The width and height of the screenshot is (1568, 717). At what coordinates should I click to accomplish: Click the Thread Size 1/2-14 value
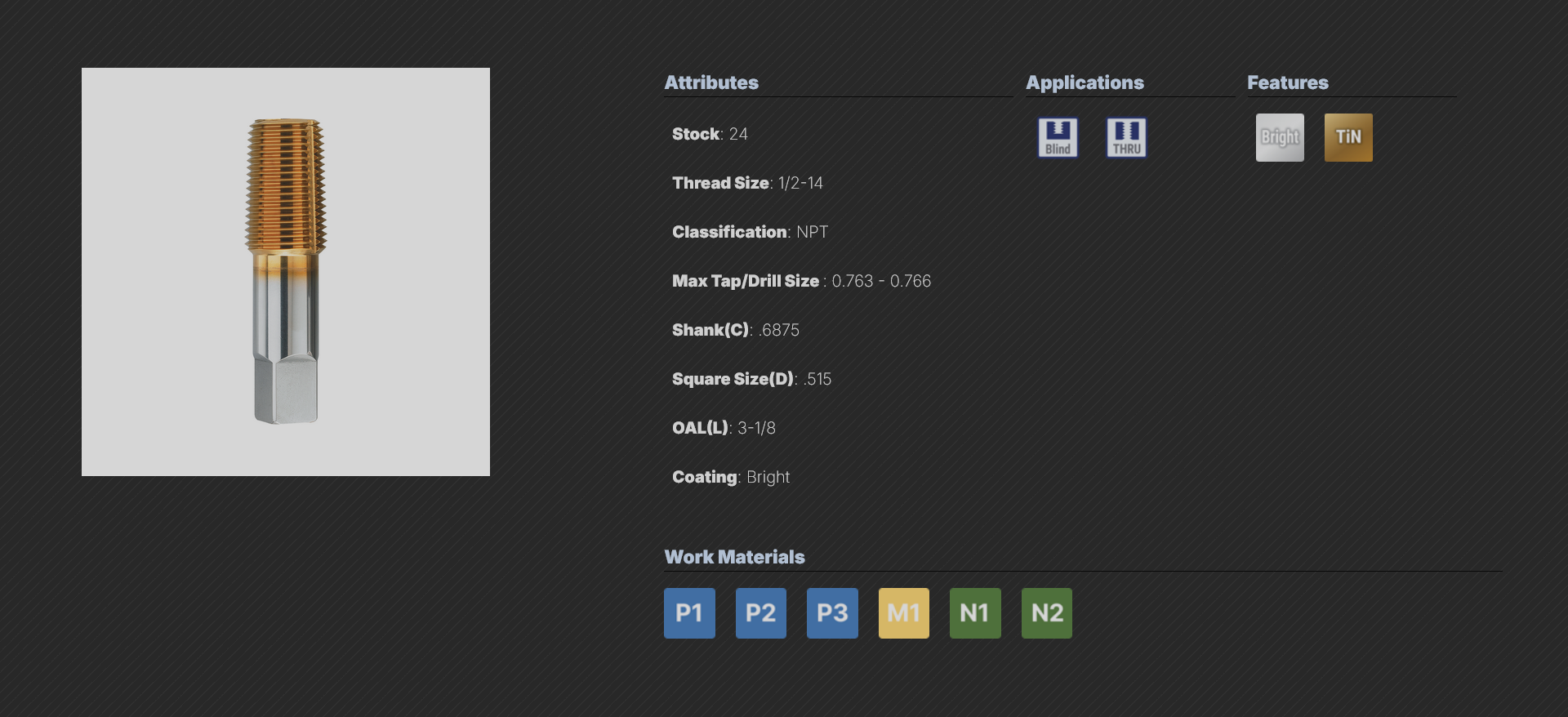click(x=800, y=183)
